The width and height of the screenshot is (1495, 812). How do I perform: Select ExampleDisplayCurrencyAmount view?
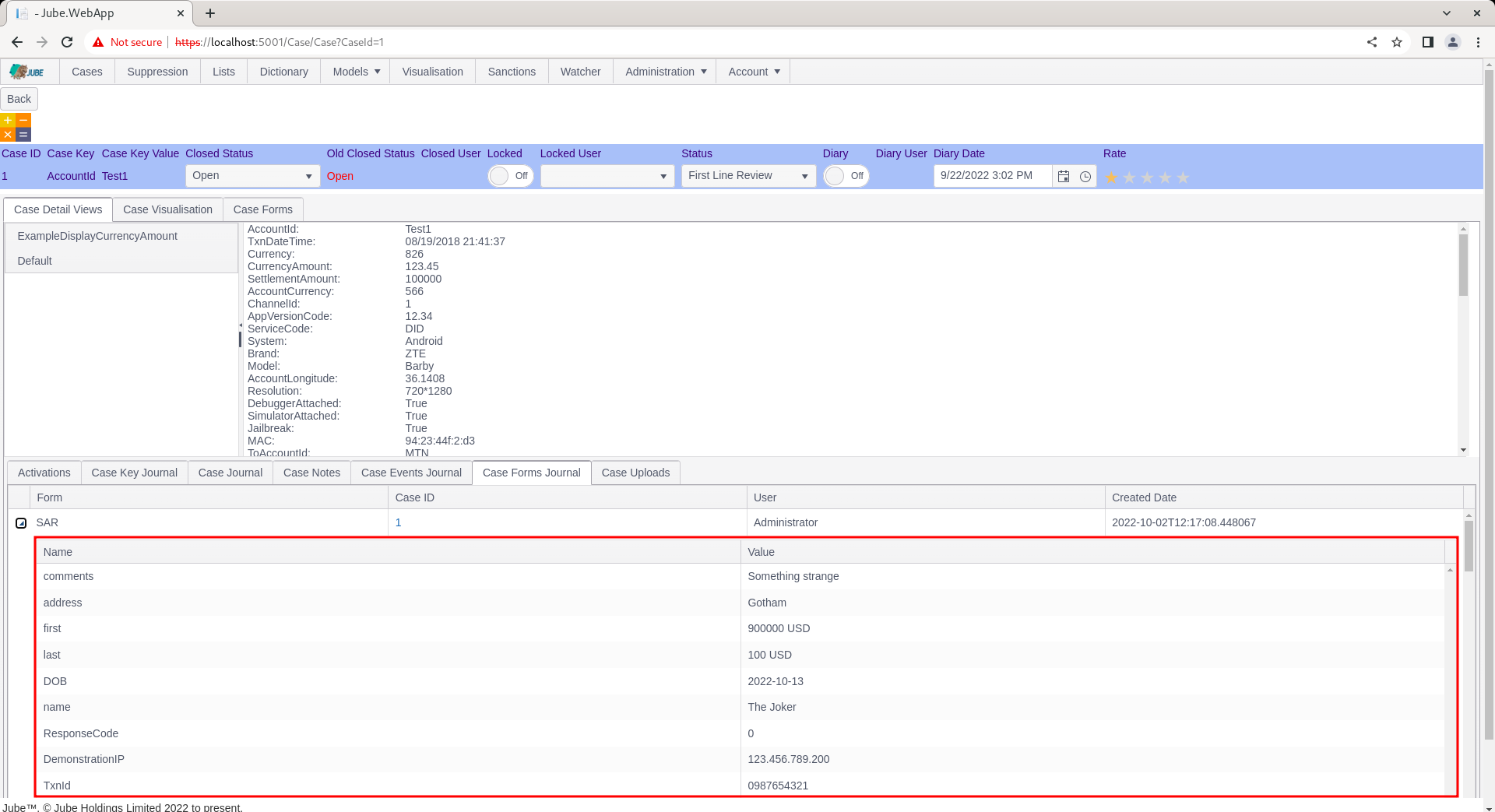121,236
